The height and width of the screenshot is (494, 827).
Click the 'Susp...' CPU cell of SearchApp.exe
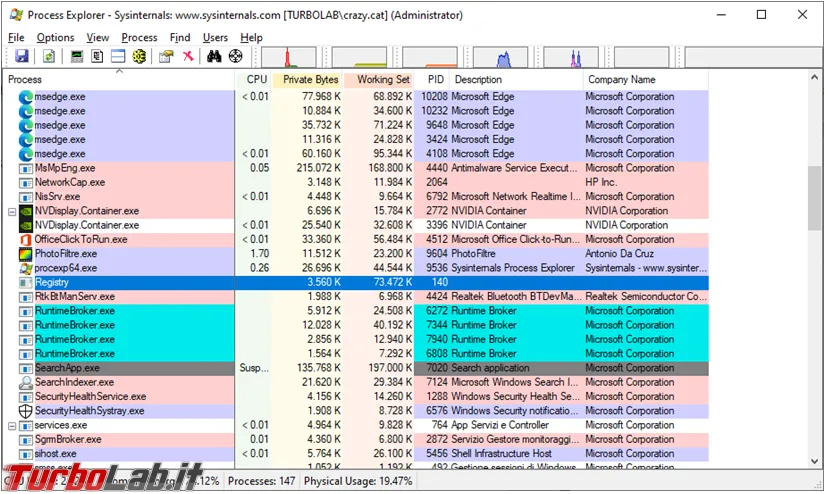coord(254,369)
